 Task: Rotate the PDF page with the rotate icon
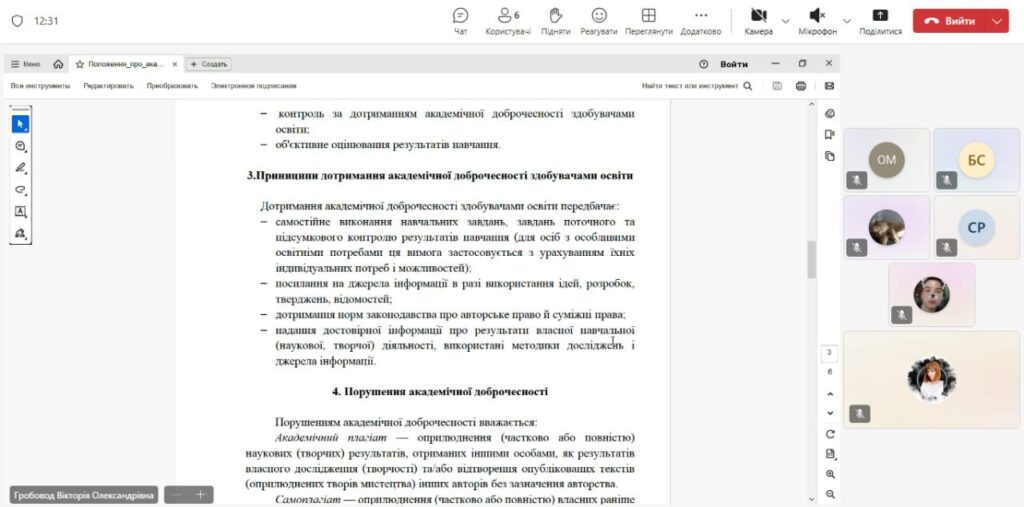pos(830,434)
